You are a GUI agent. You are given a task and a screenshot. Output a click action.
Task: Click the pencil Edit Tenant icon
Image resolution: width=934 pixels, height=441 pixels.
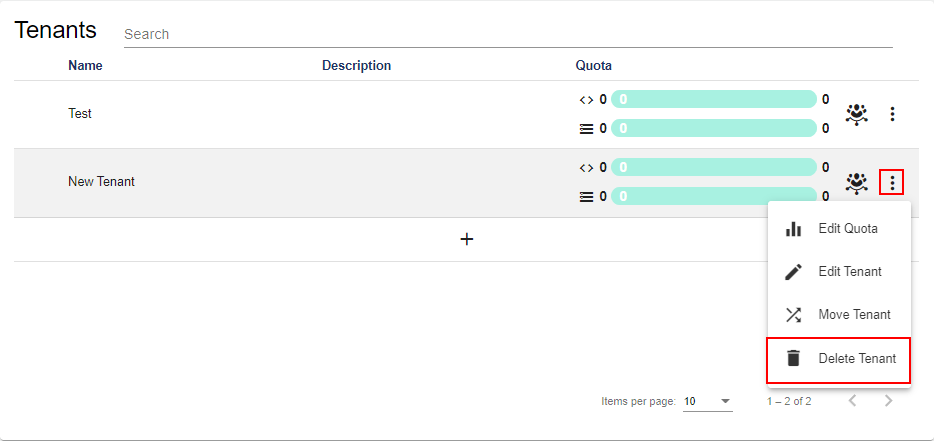[793, 272]
